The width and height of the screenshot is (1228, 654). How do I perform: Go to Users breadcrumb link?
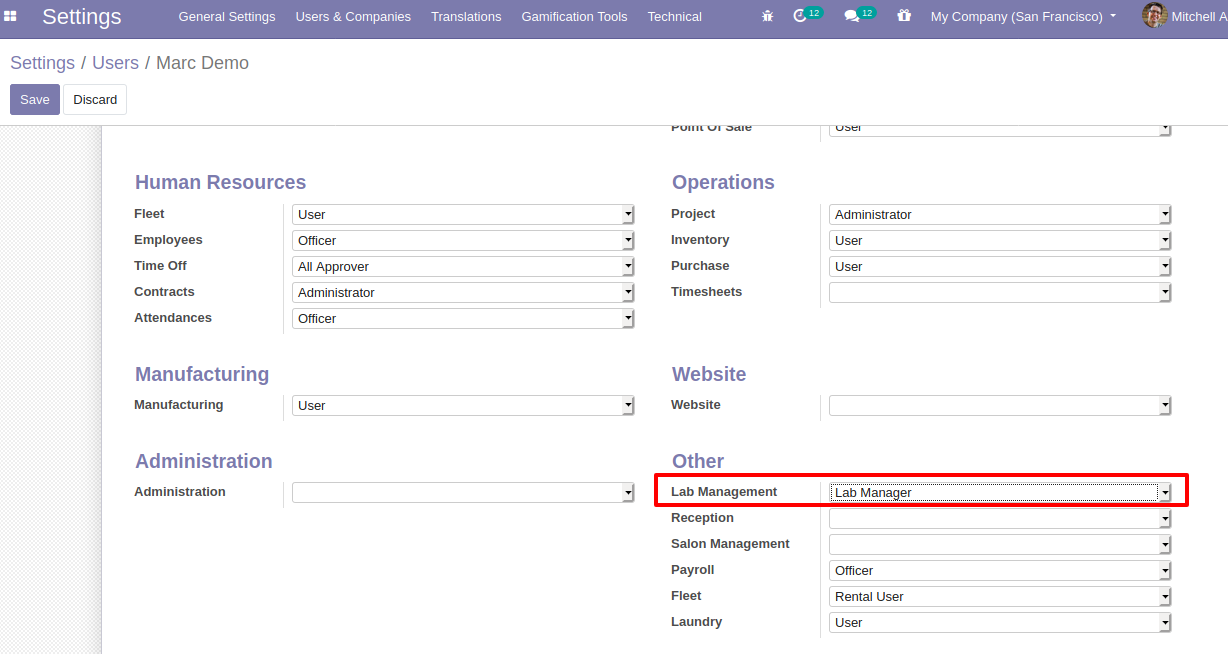[x=115, y=63]
